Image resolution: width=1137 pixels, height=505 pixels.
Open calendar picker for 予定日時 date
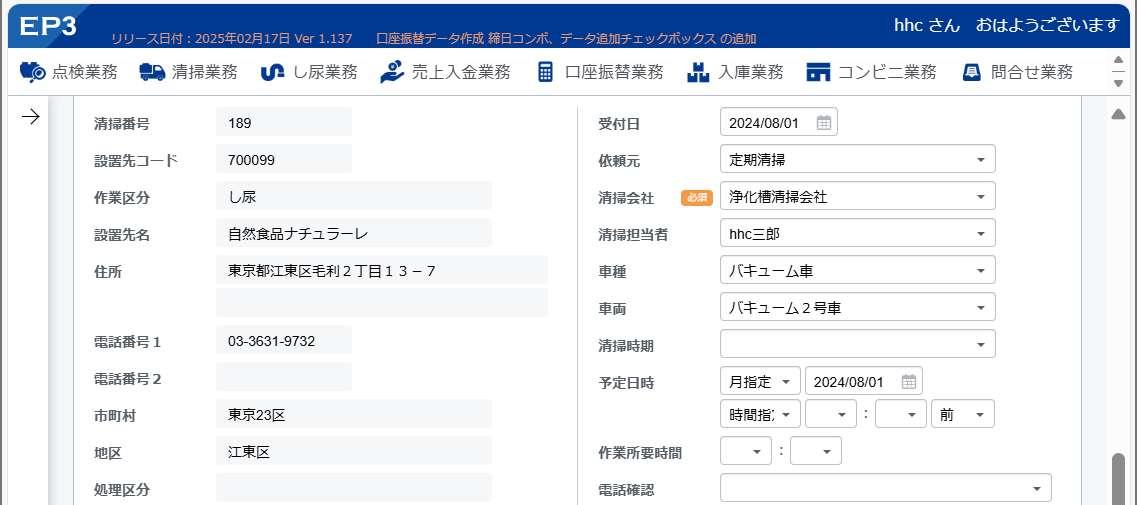(x=909, y=382)
